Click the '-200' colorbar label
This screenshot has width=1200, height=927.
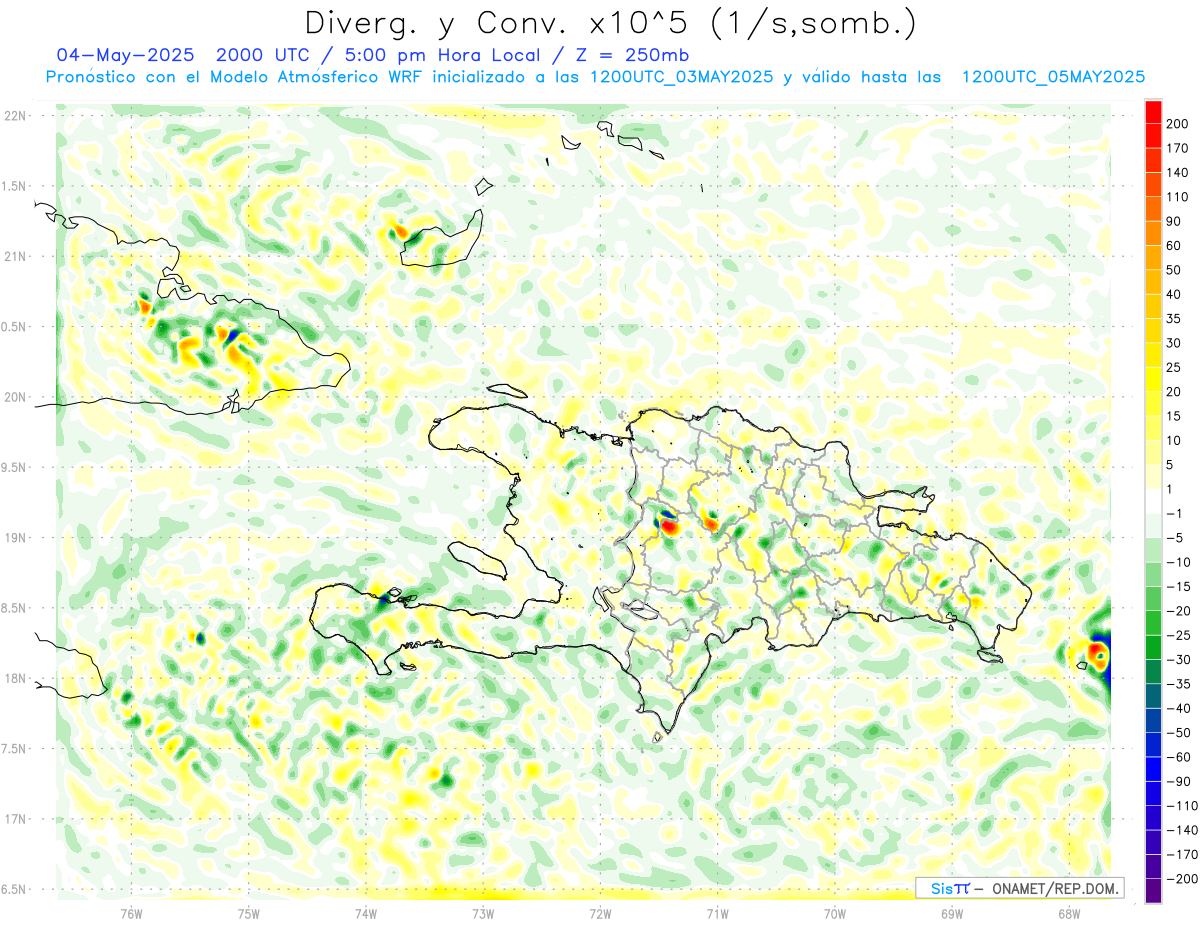tap(1182, 879)
